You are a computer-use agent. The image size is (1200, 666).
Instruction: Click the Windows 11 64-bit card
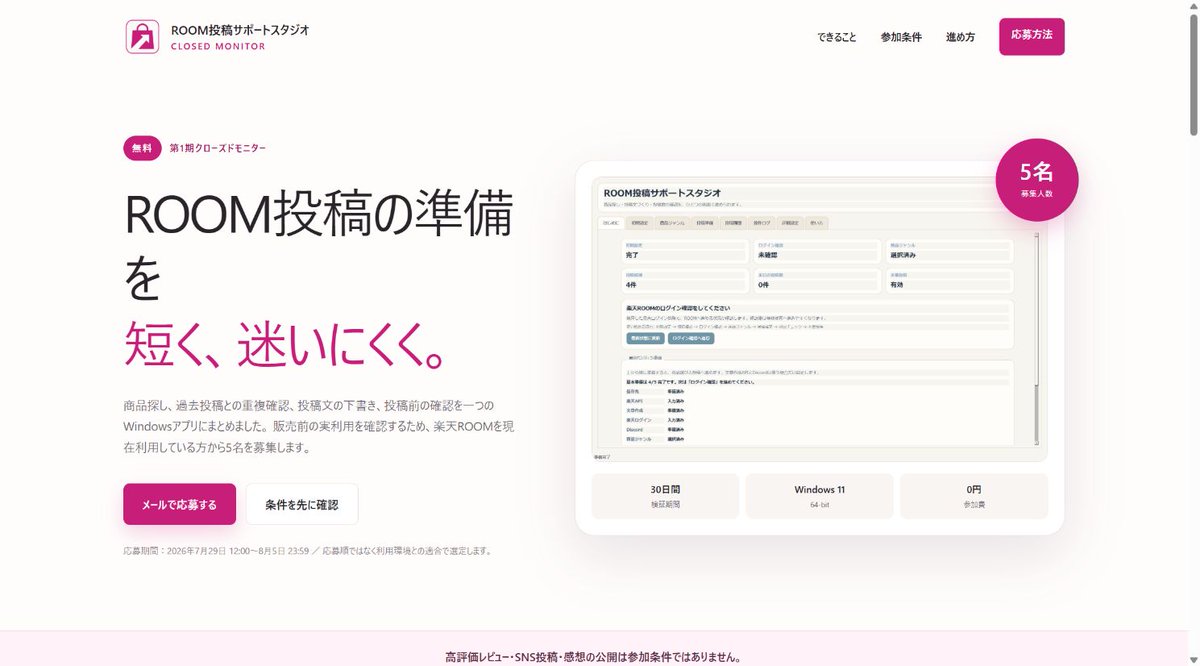[x=820, y=496]
